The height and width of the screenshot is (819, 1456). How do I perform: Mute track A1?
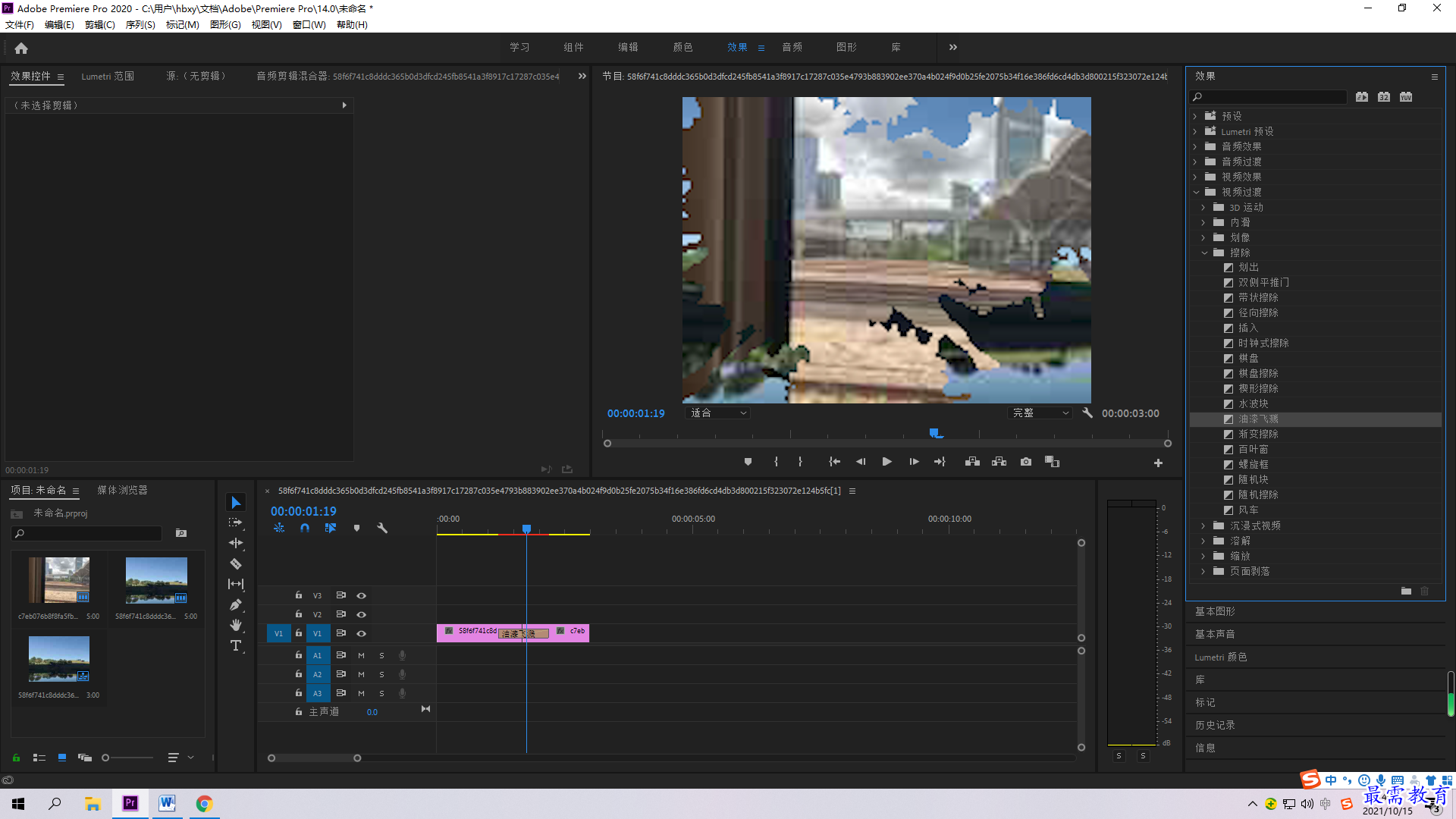point(361,655)
